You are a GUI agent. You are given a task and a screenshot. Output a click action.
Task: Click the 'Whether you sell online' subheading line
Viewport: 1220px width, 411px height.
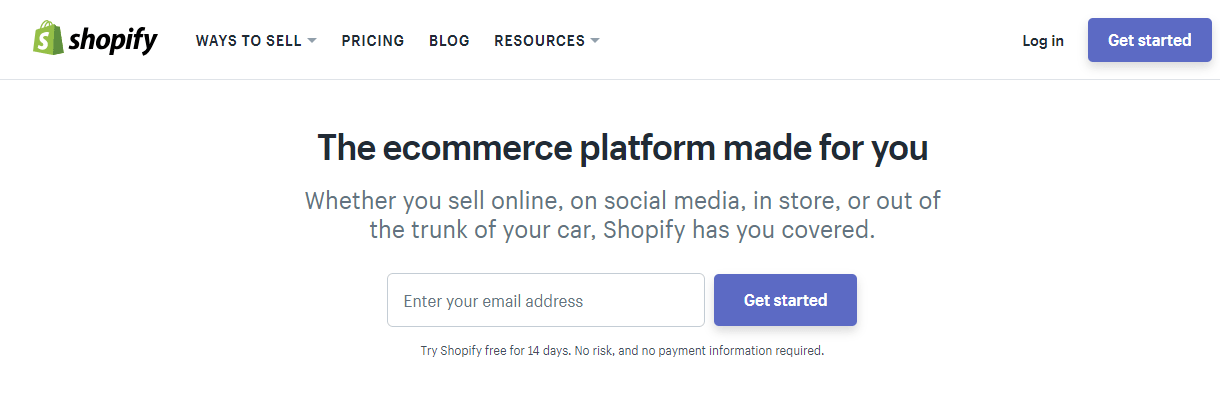pyautogui.click(x=622, y=200)
